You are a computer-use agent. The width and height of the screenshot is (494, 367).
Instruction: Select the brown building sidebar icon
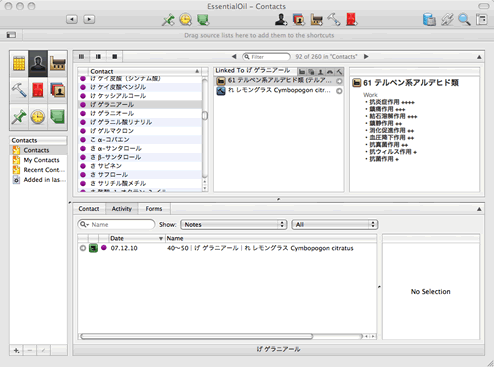pyautogui.click(x=57, y=63)
